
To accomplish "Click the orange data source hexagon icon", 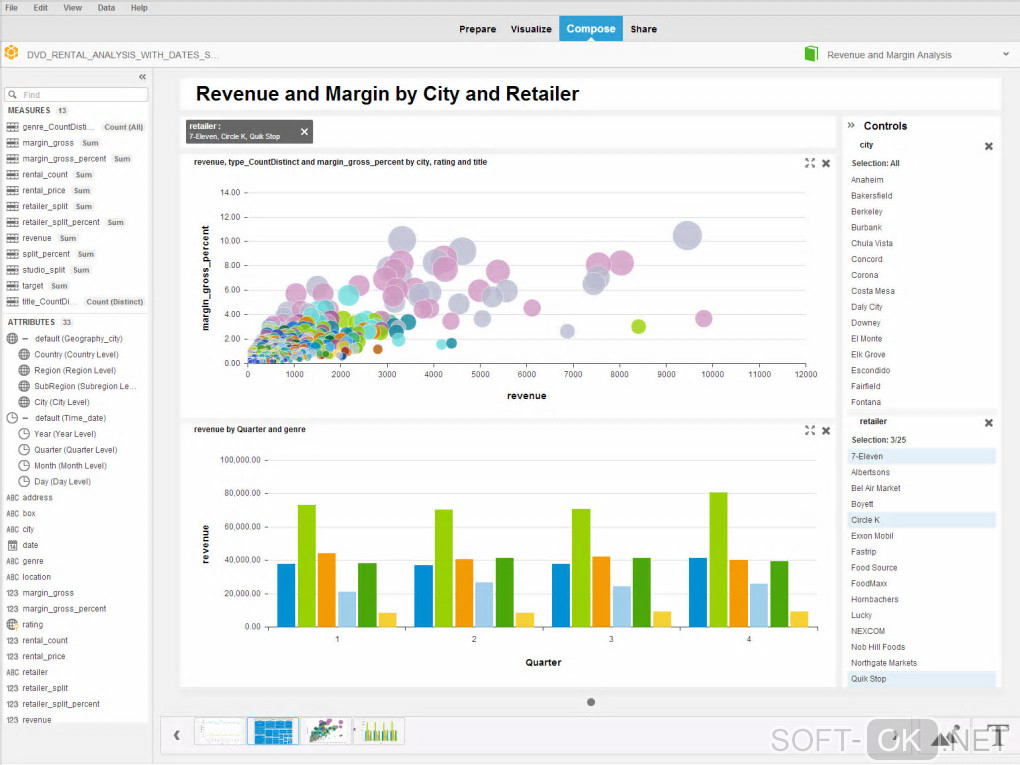I will point(11,53).
